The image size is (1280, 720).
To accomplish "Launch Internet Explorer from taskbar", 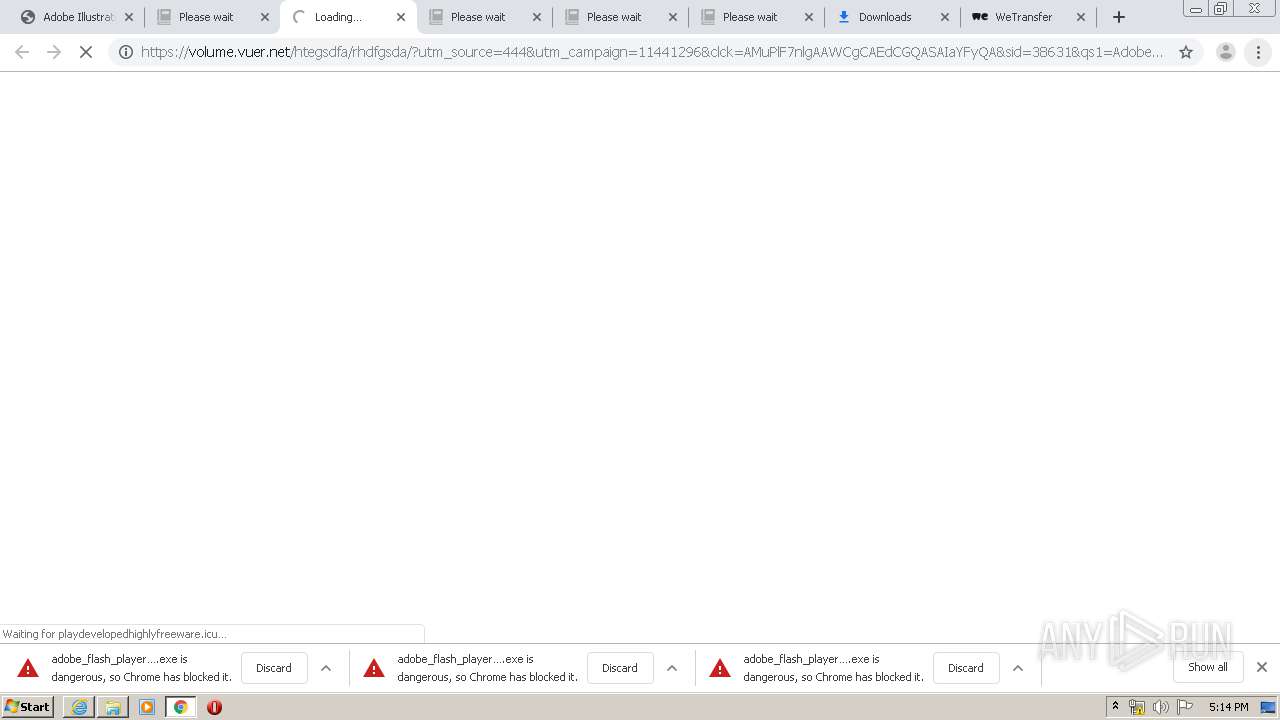I will (x=79, y=707).
